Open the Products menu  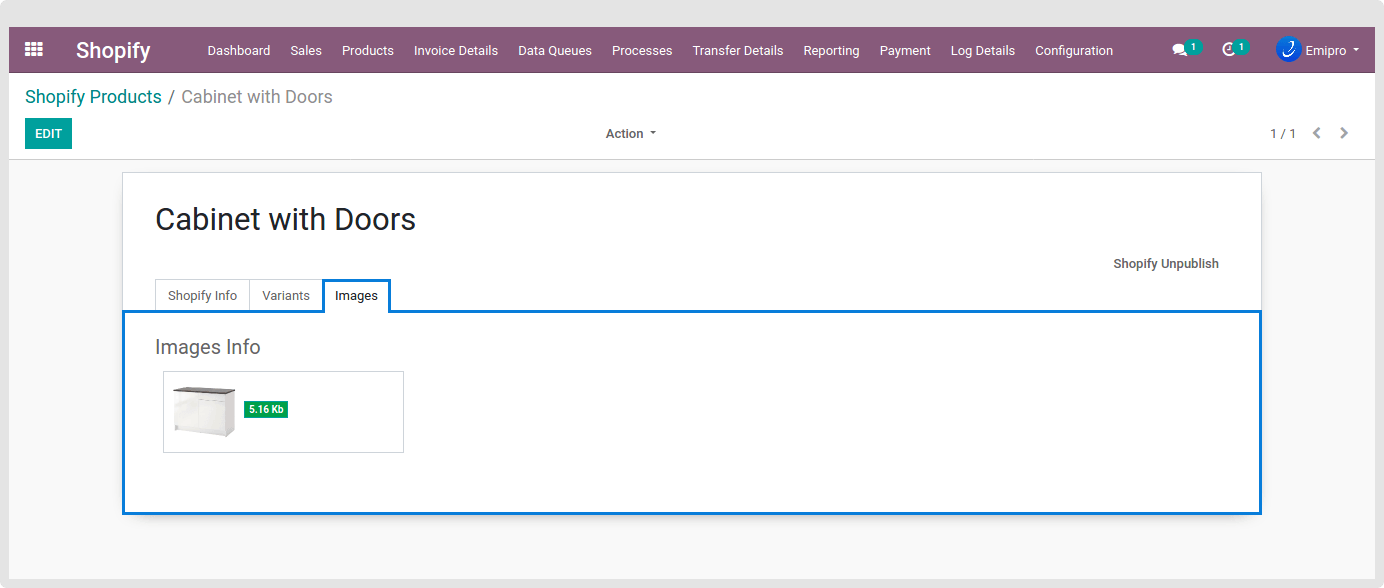point(367,50)
